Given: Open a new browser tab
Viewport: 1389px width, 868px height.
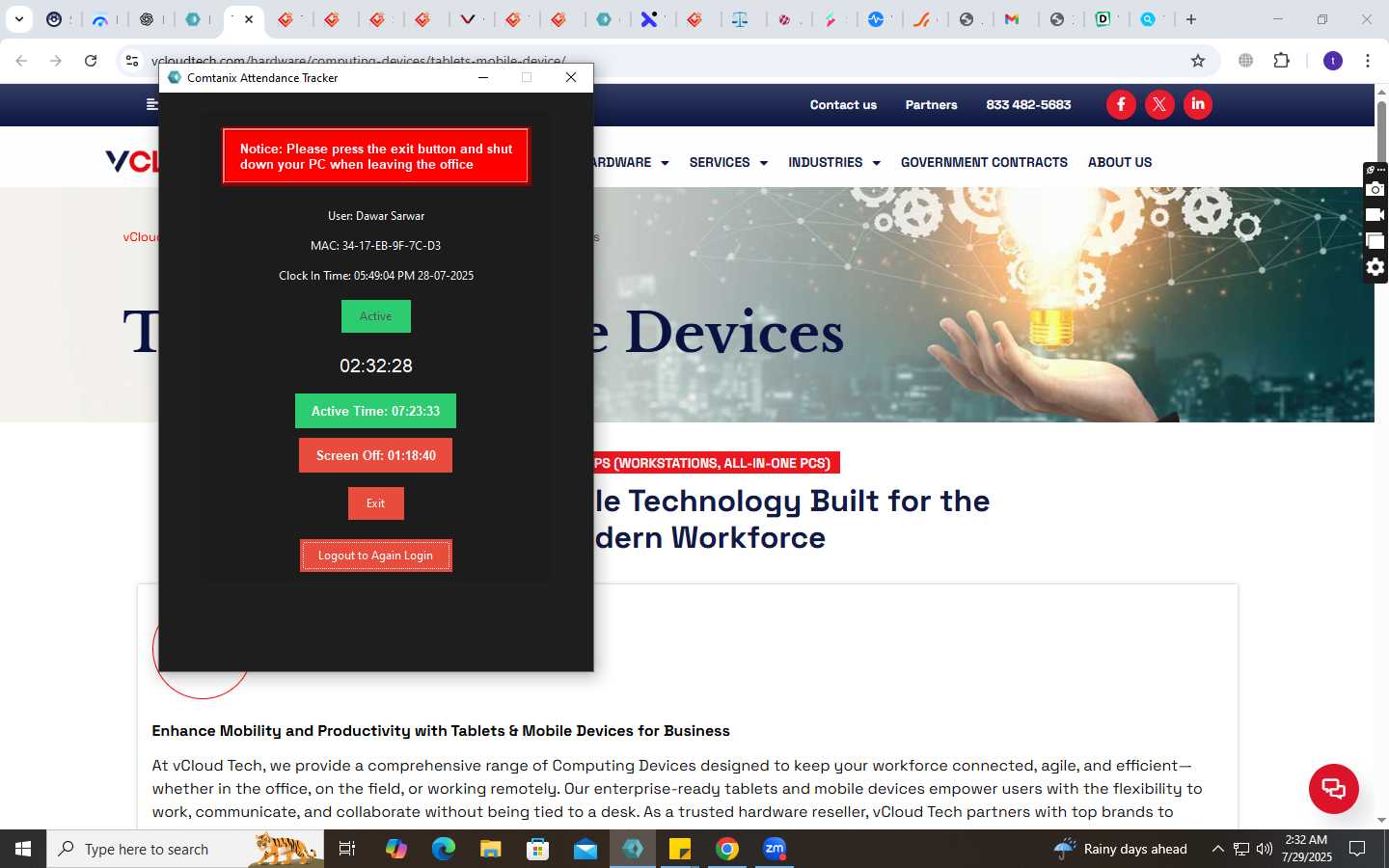Looking at the screenshot, I should [1191, 19].
